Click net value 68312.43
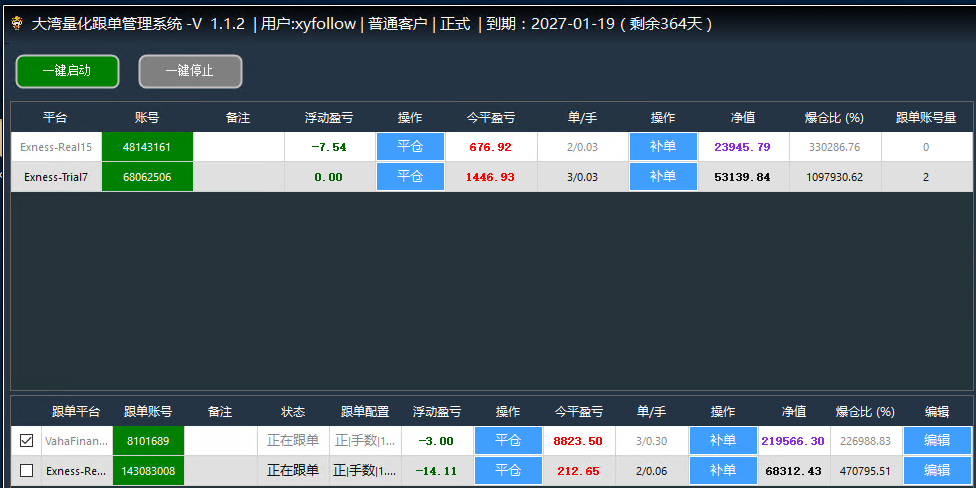Screen dimensions: 976x488 (792, 471)
